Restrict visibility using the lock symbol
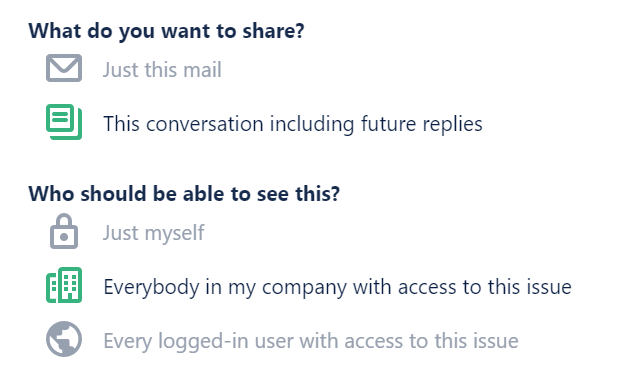This screenshot has width=640, height=390. [x=64, y=231]
